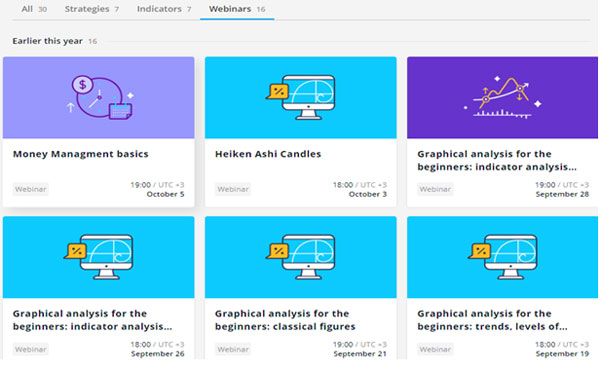Click the September 21 date text

360,354
